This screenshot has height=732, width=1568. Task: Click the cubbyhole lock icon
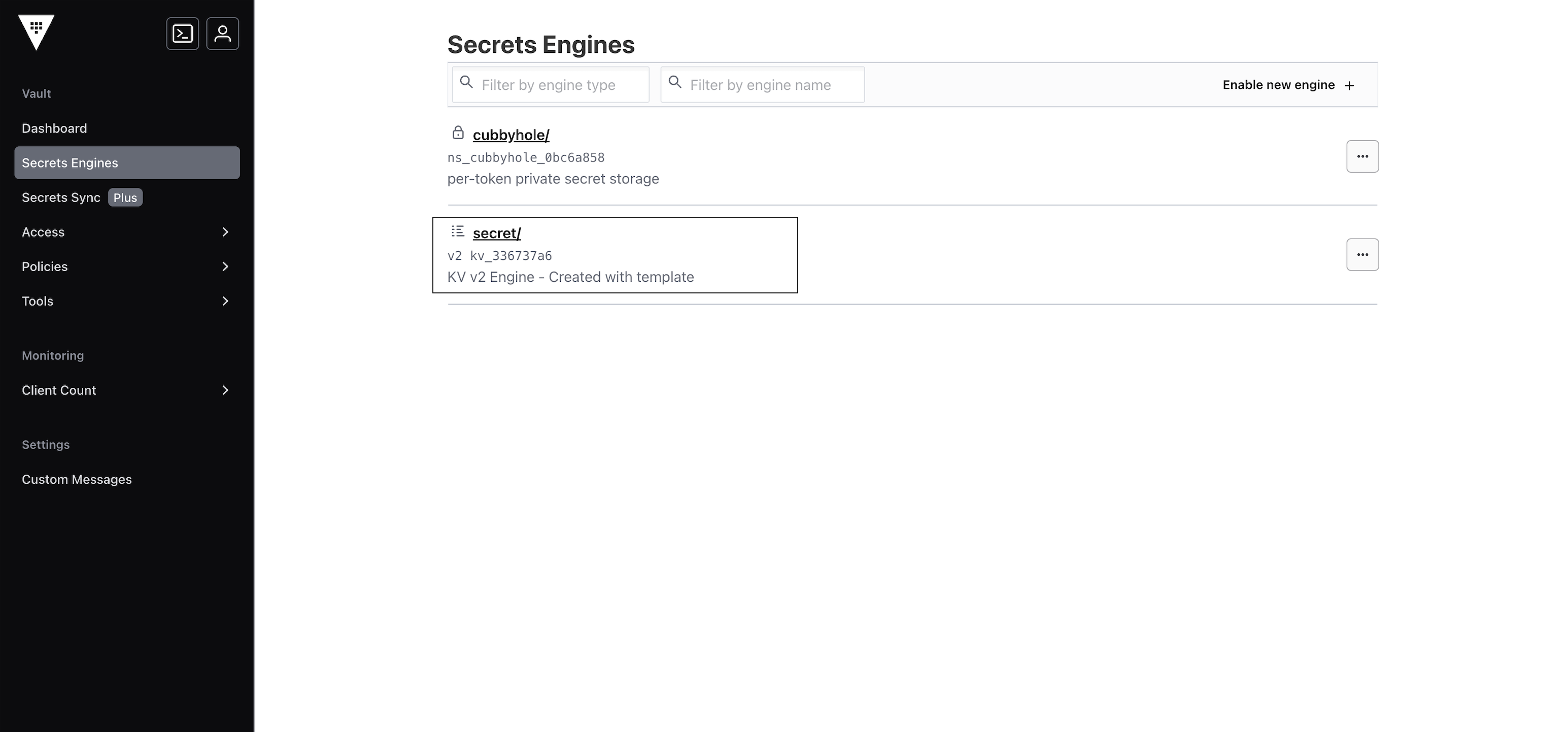458,133
